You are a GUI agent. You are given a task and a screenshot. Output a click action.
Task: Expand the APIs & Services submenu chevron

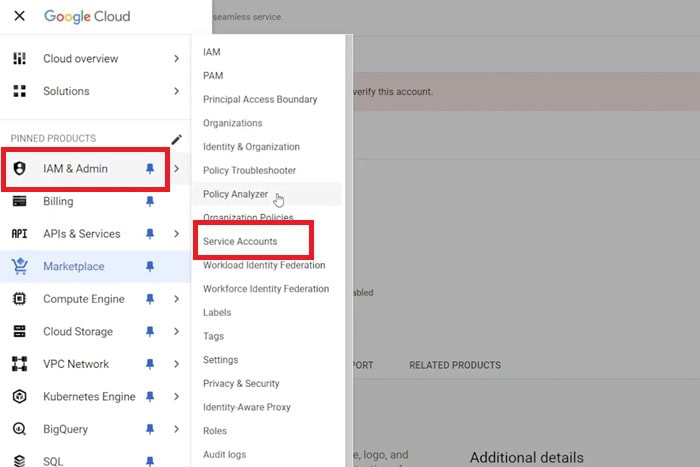(176, 234)
